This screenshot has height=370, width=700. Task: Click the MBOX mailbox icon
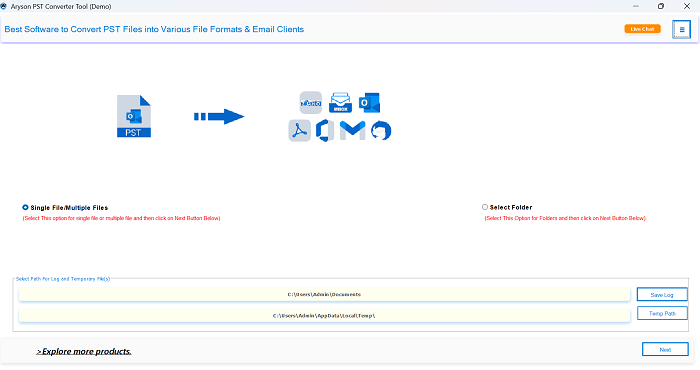click(340, 103)
